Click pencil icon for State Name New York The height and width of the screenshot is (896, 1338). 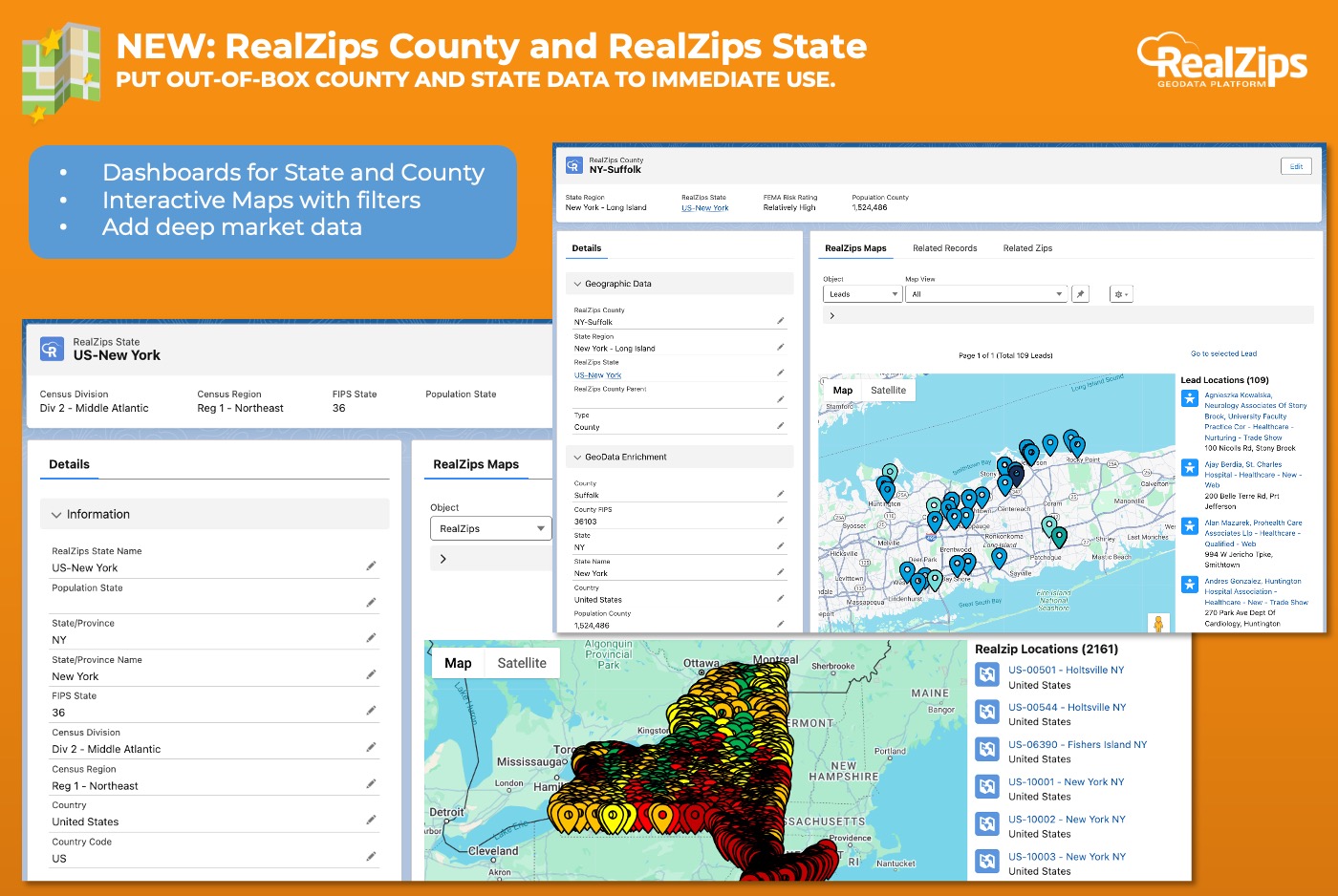781,572
